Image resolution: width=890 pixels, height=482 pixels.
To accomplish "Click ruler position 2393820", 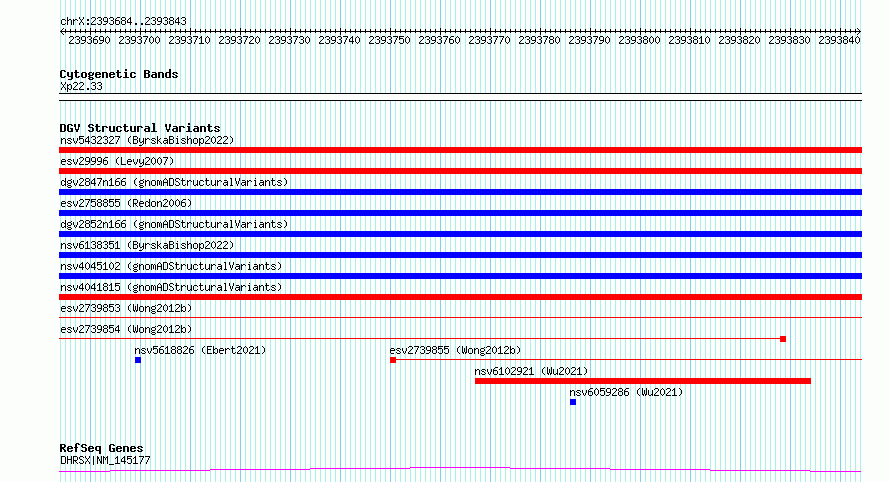I will pyautogui.click(x=739, y=40).
